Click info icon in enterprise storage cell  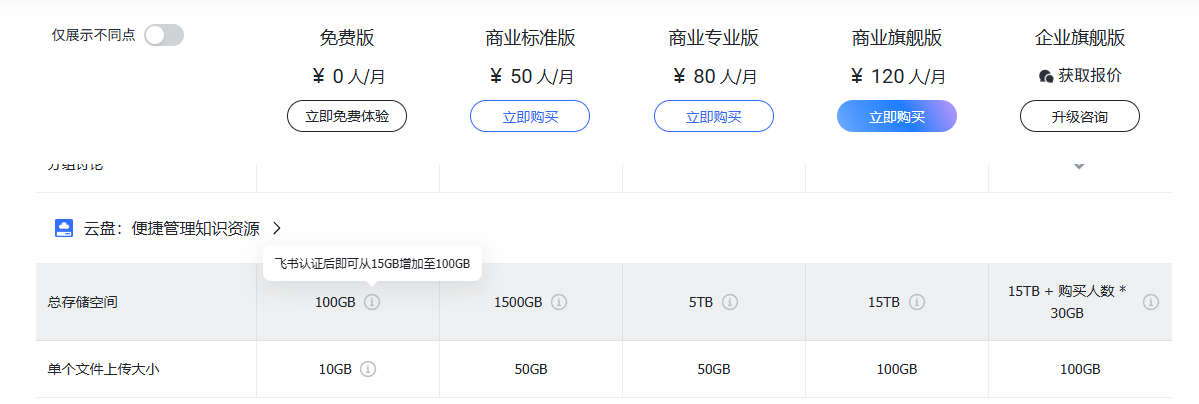coord(1151,302)
